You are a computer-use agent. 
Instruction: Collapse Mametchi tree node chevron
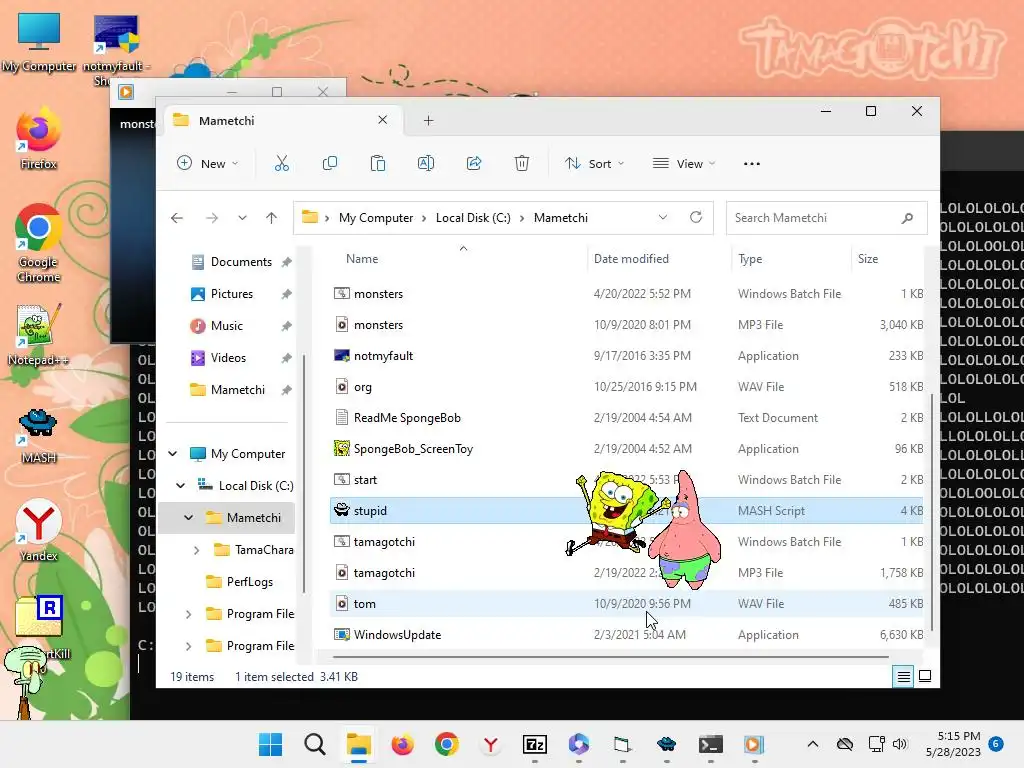[x=189, y=517]
